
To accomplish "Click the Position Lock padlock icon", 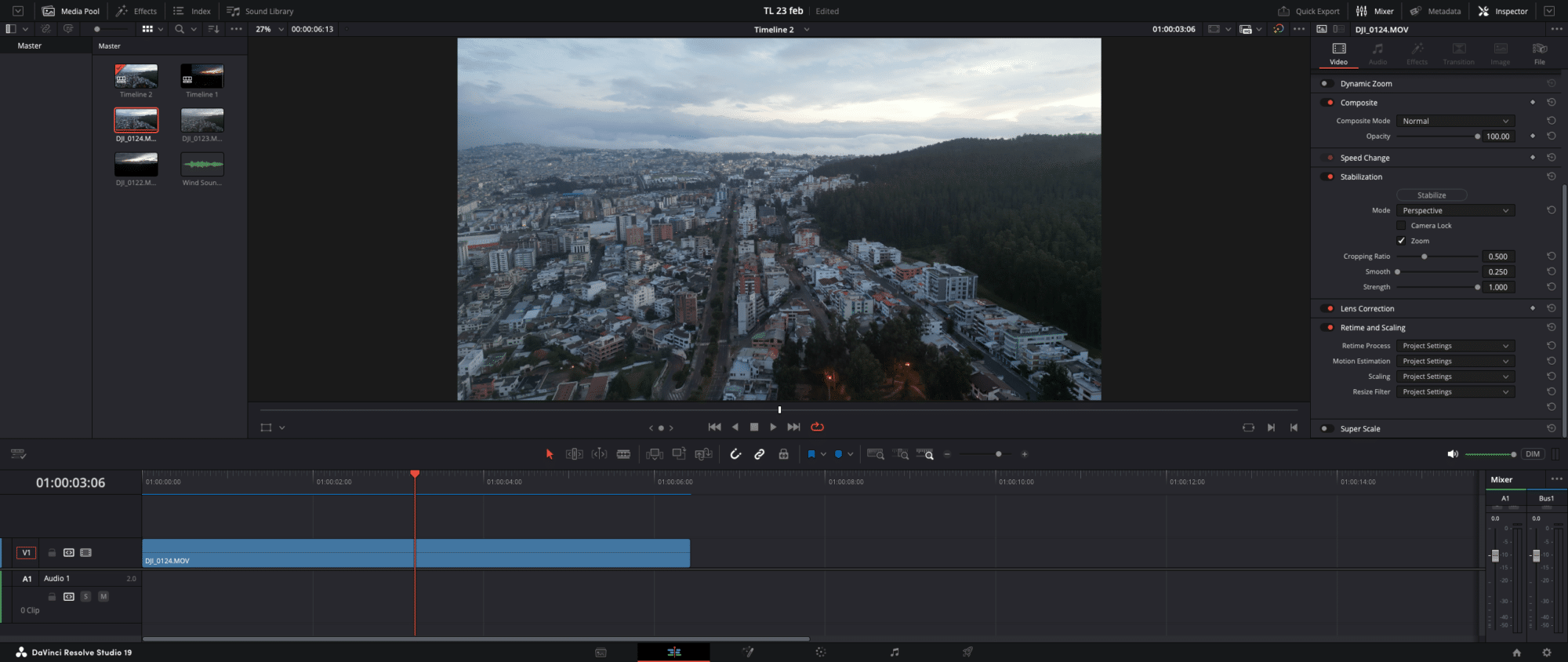I will click(x=783, y=454).
